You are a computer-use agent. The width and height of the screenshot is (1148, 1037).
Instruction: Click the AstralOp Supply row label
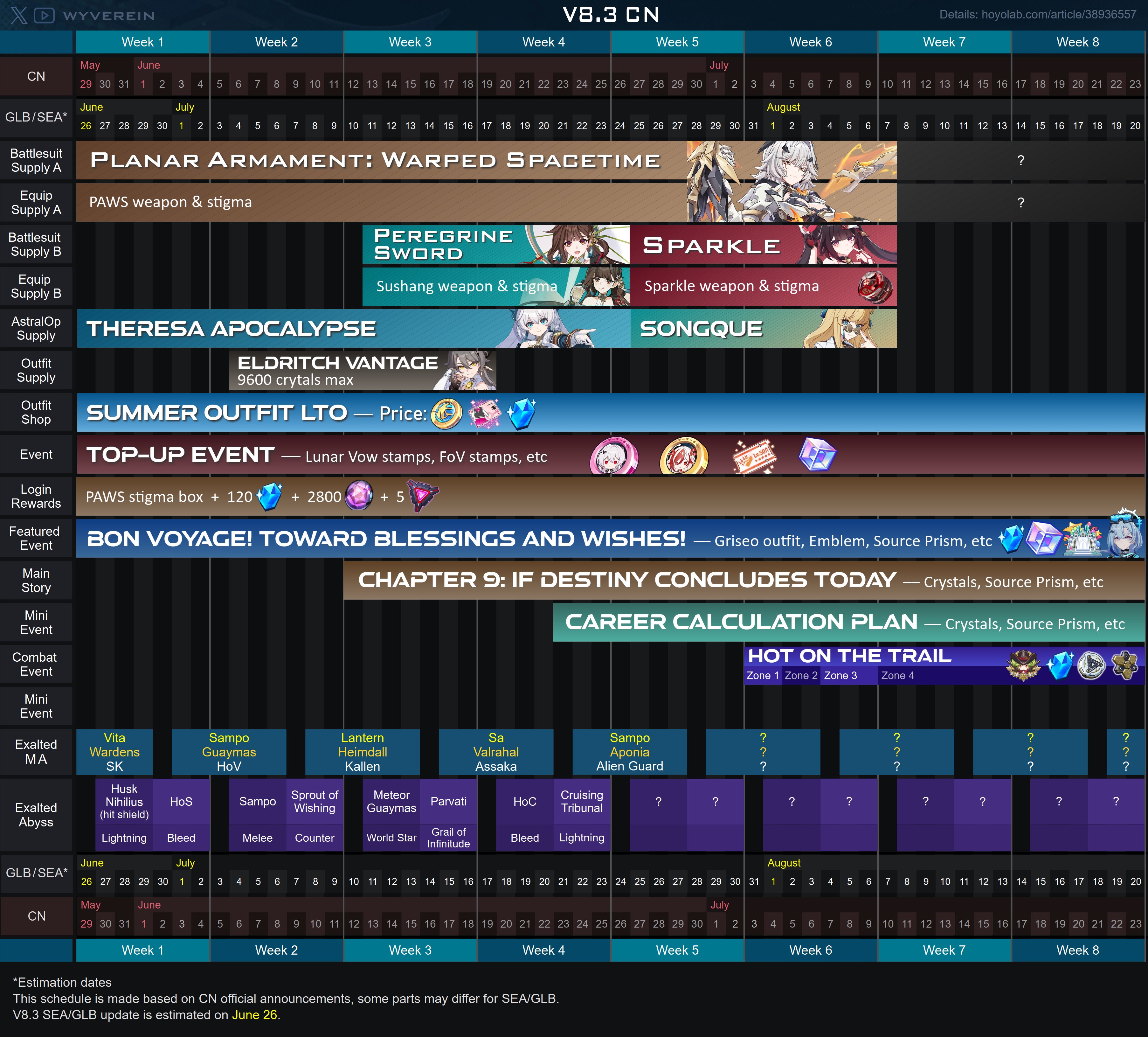tap(37, 329)
